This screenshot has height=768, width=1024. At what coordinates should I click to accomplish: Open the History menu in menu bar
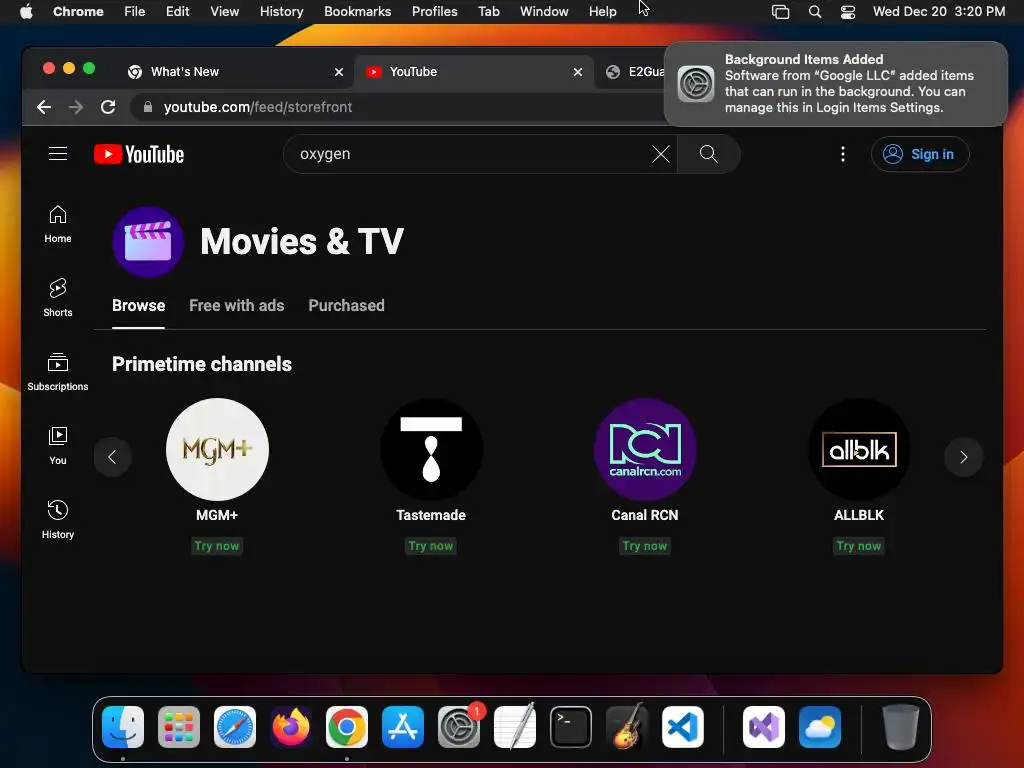point(281,12)
